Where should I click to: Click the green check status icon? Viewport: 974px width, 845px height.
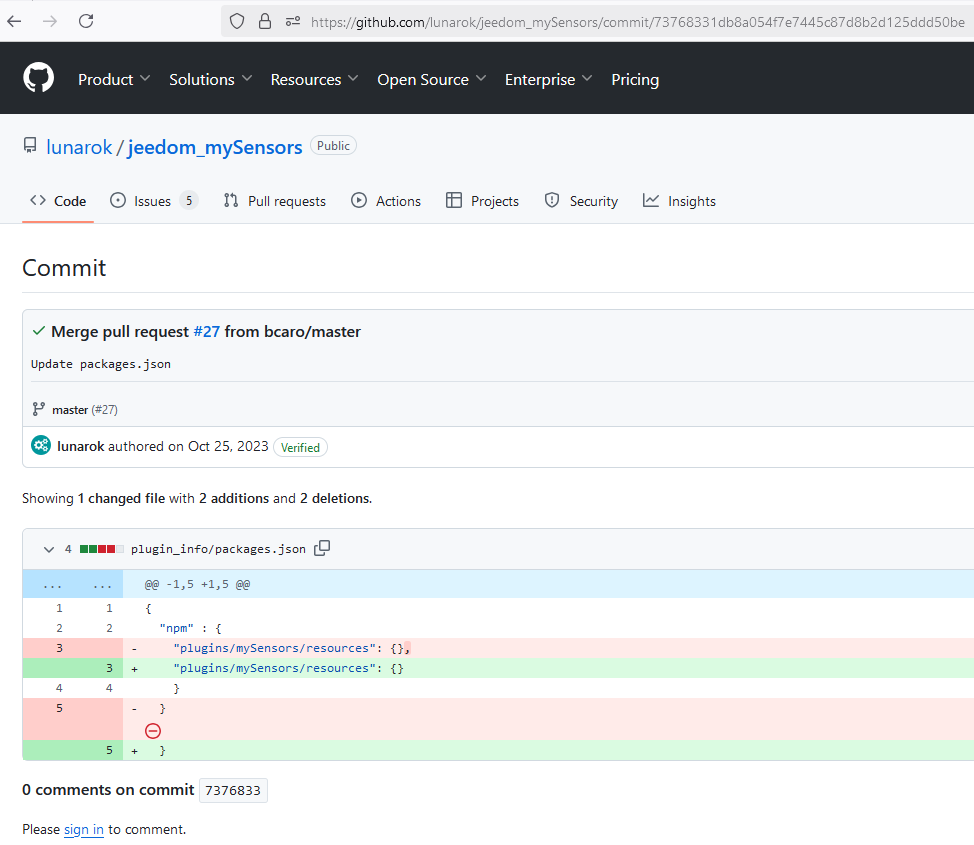[39, 331]
